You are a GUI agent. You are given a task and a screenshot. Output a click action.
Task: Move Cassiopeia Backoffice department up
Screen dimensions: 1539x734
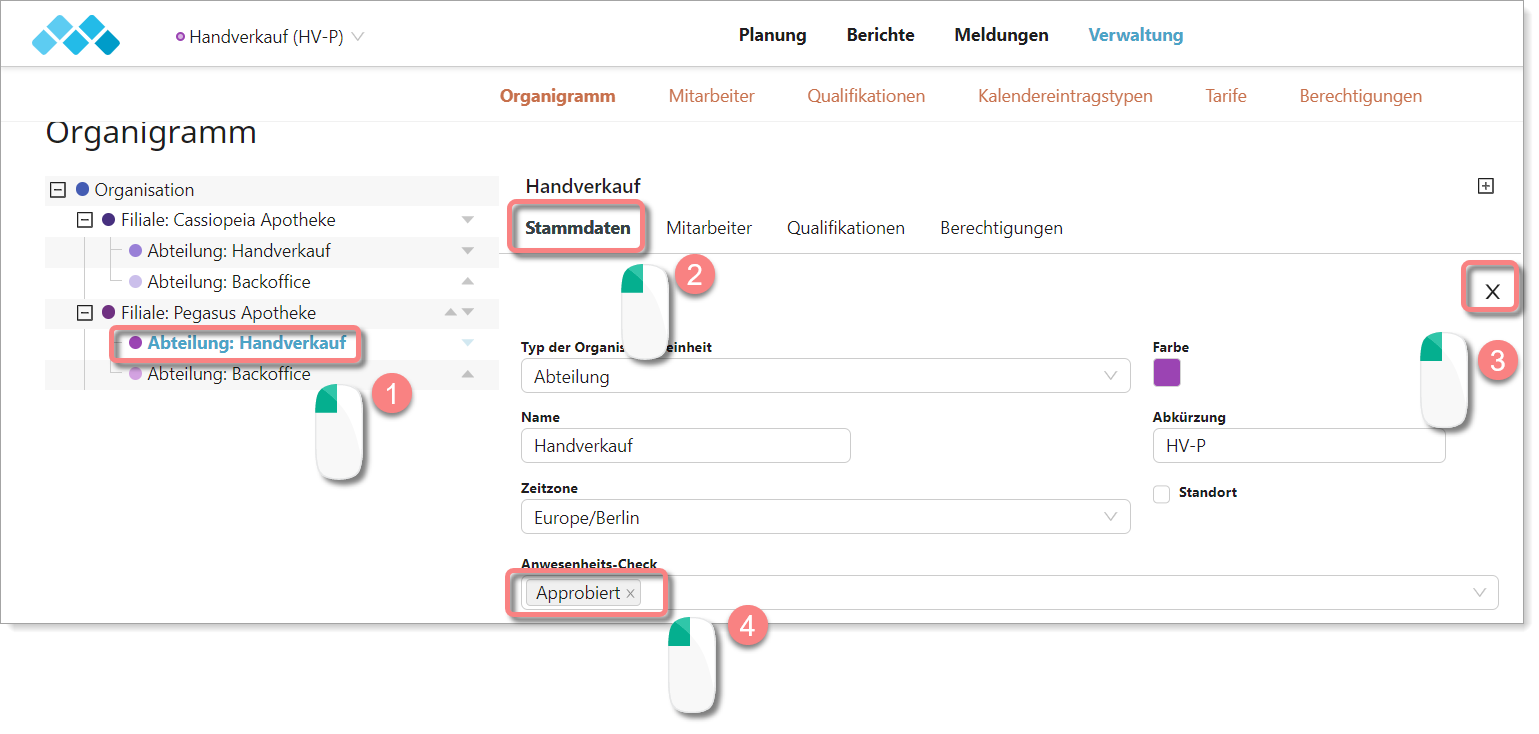click(467, 281)
